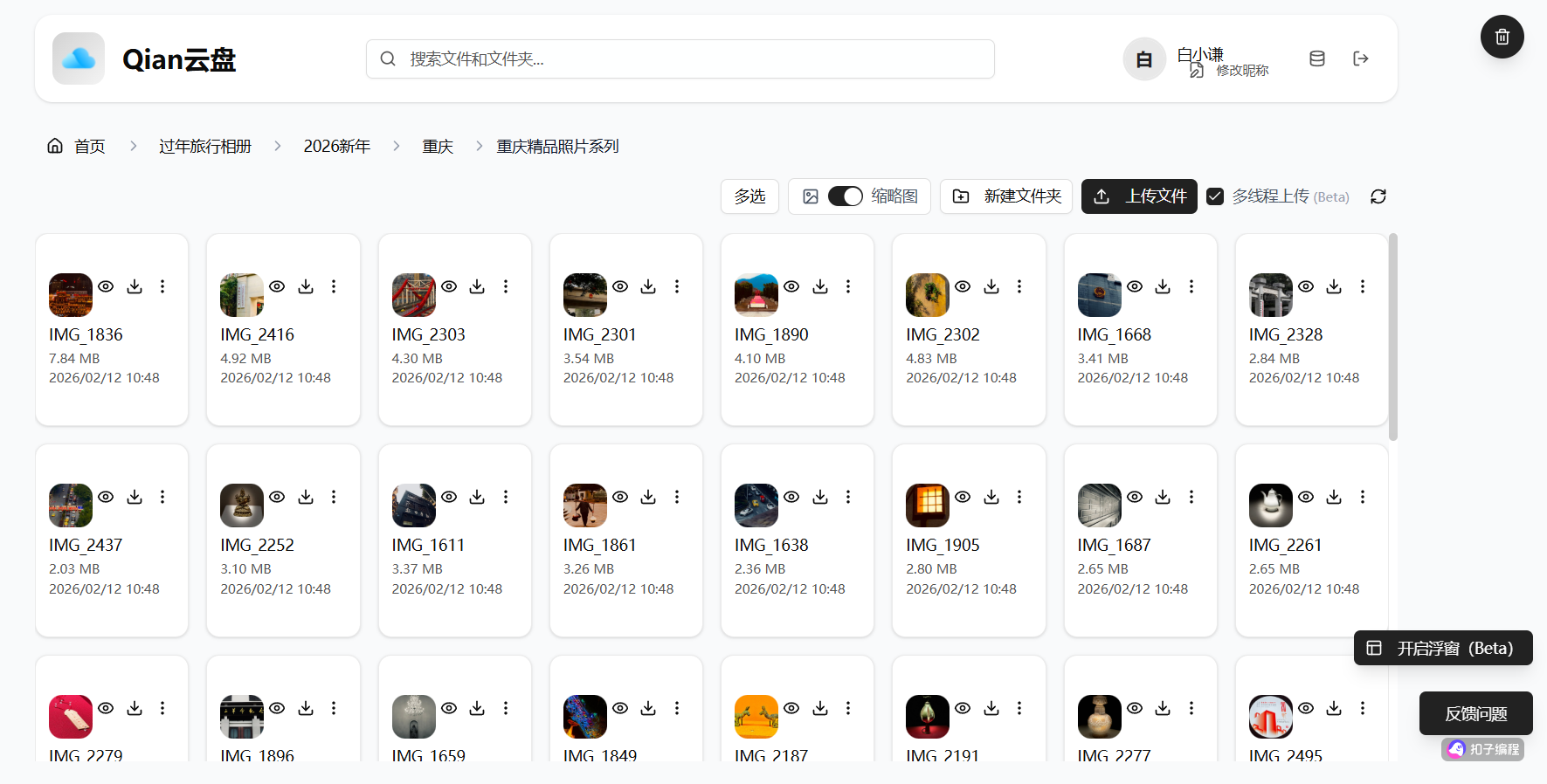Image resolution: width=1547 pixels, height=784 pixels.
Task: Click the 反馈问题 feedback button
Action: pos(1476,713)
